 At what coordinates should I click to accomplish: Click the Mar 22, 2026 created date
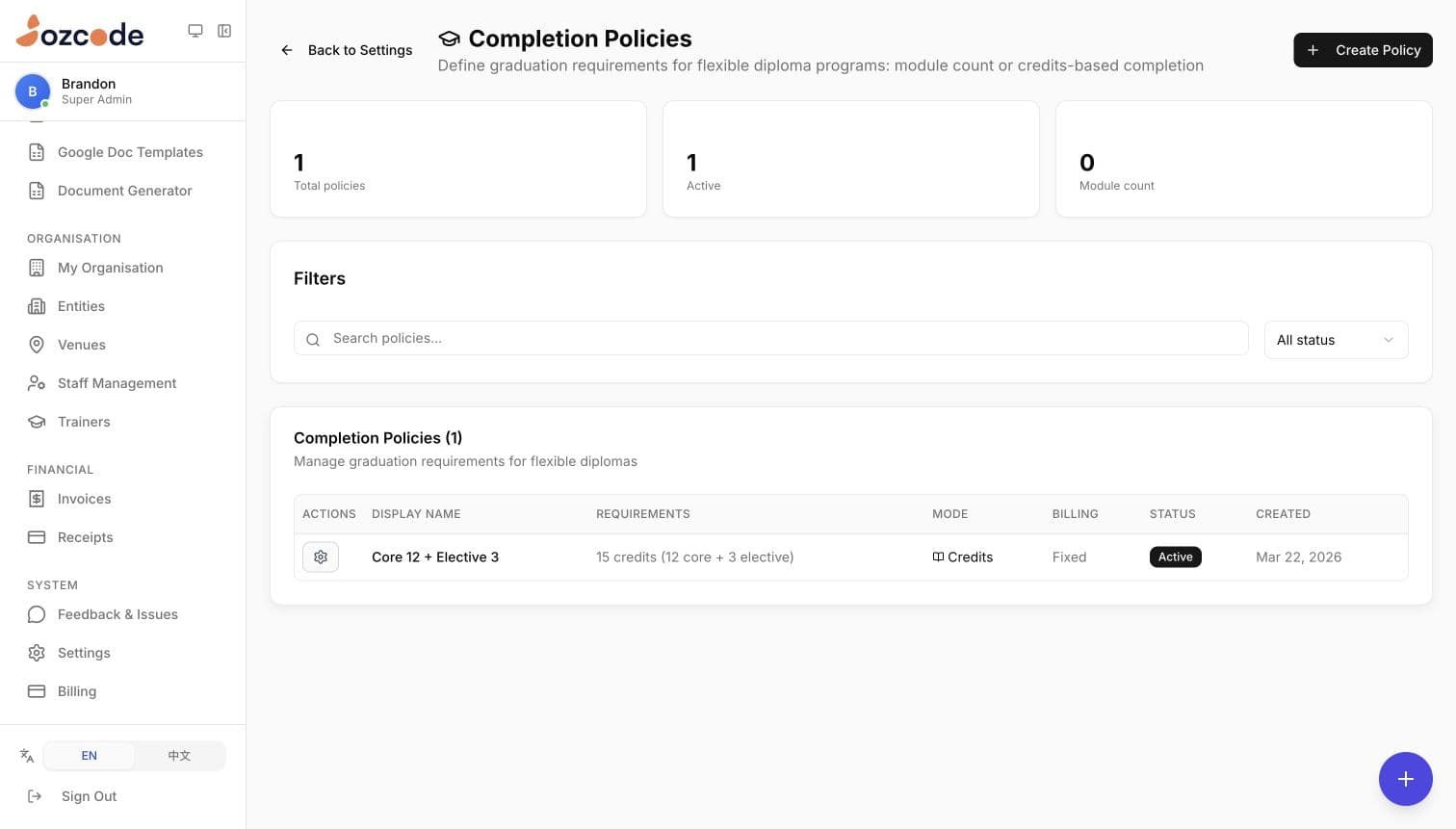(1298, 557)
